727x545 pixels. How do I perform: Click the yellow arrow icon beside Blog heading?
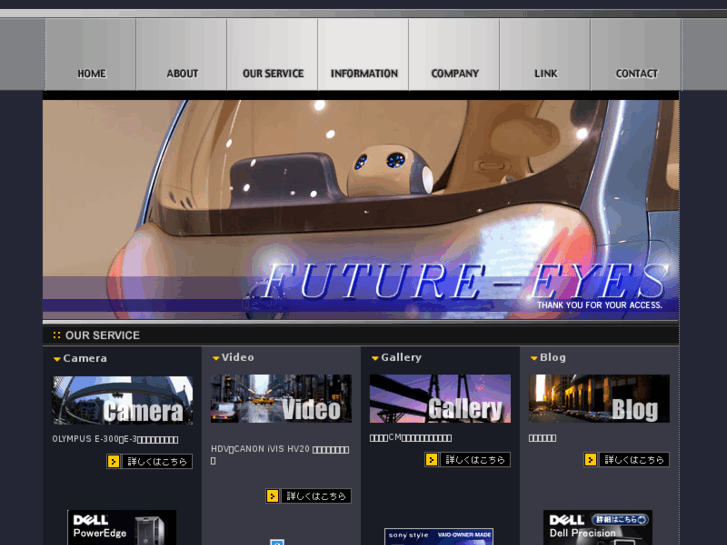(x=534, y=358)
